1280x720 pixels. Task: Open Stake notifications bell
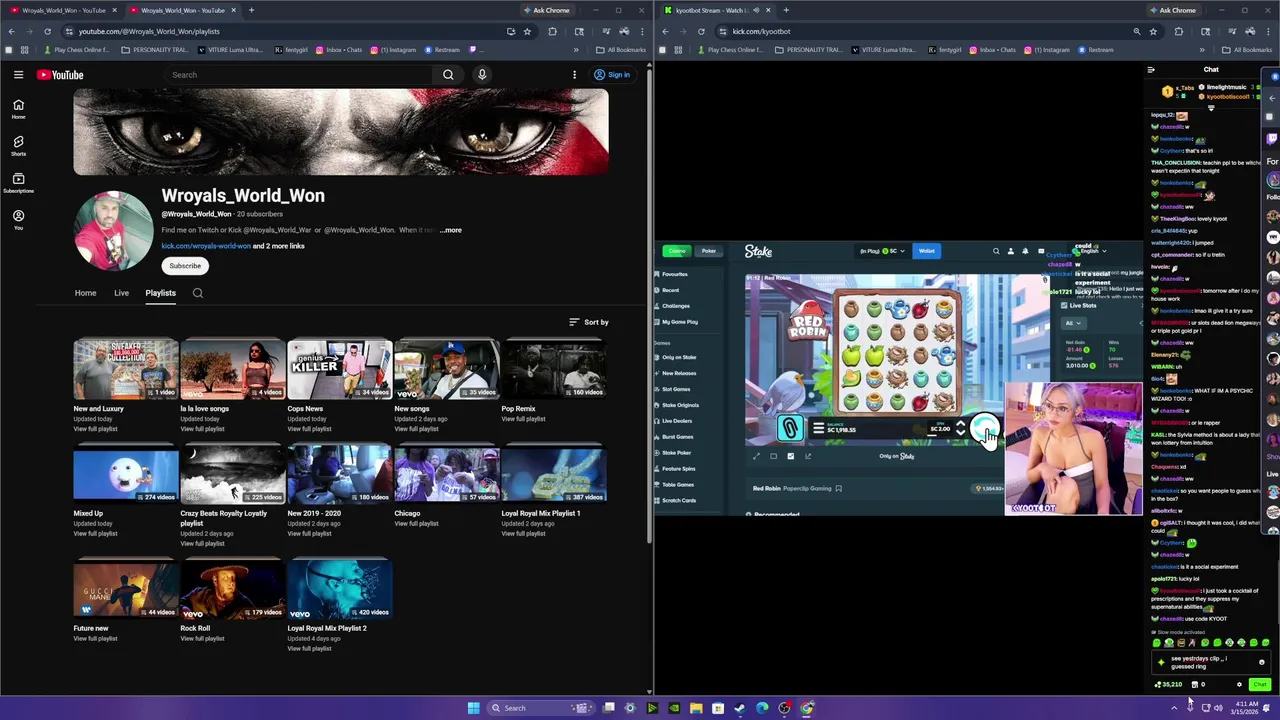coord(1025,251)
